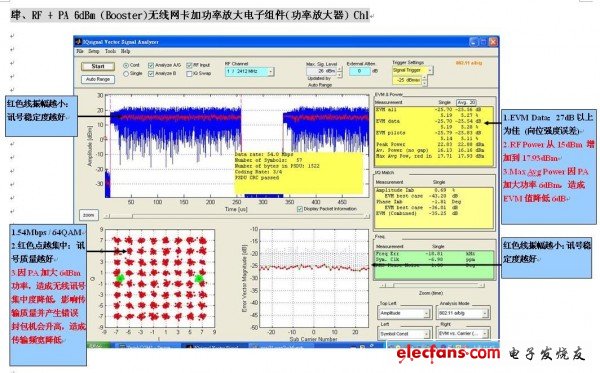Click the 'EVM all' measurement row
600x373 pixels.
pos(429,109)
